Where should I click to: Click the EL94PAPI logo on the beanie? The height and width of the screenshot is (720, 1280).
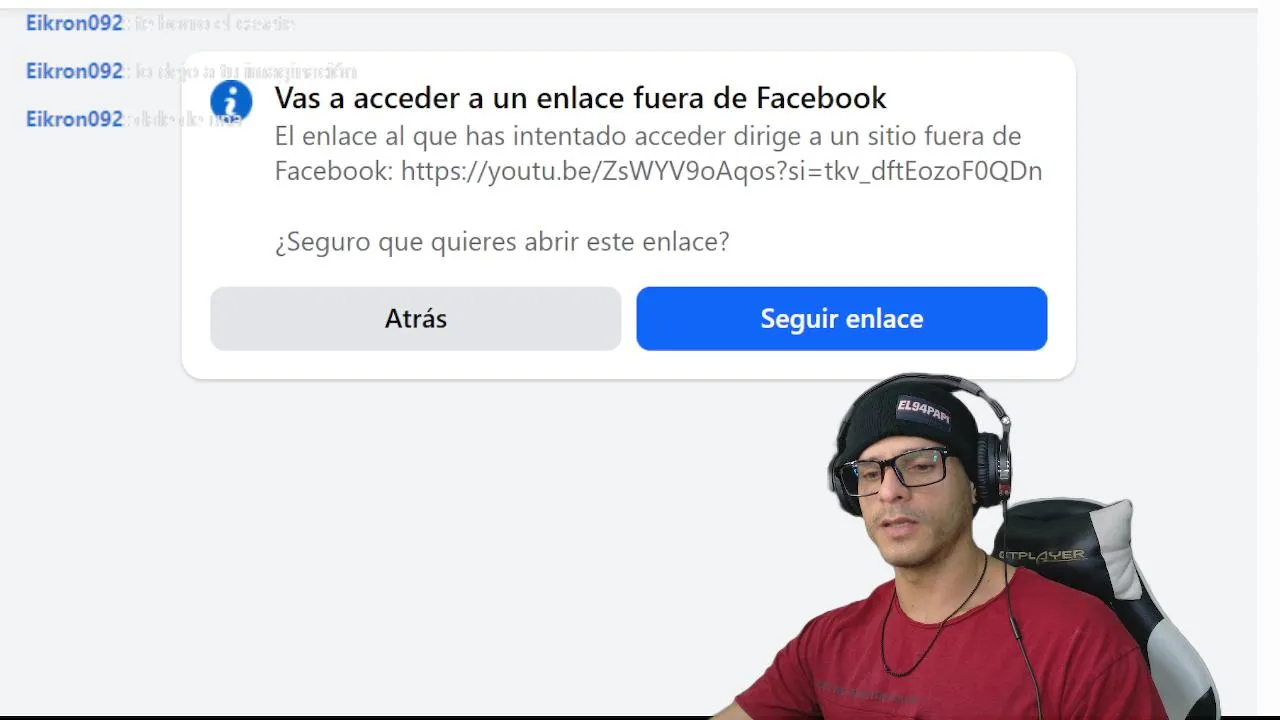pos(922,410)
